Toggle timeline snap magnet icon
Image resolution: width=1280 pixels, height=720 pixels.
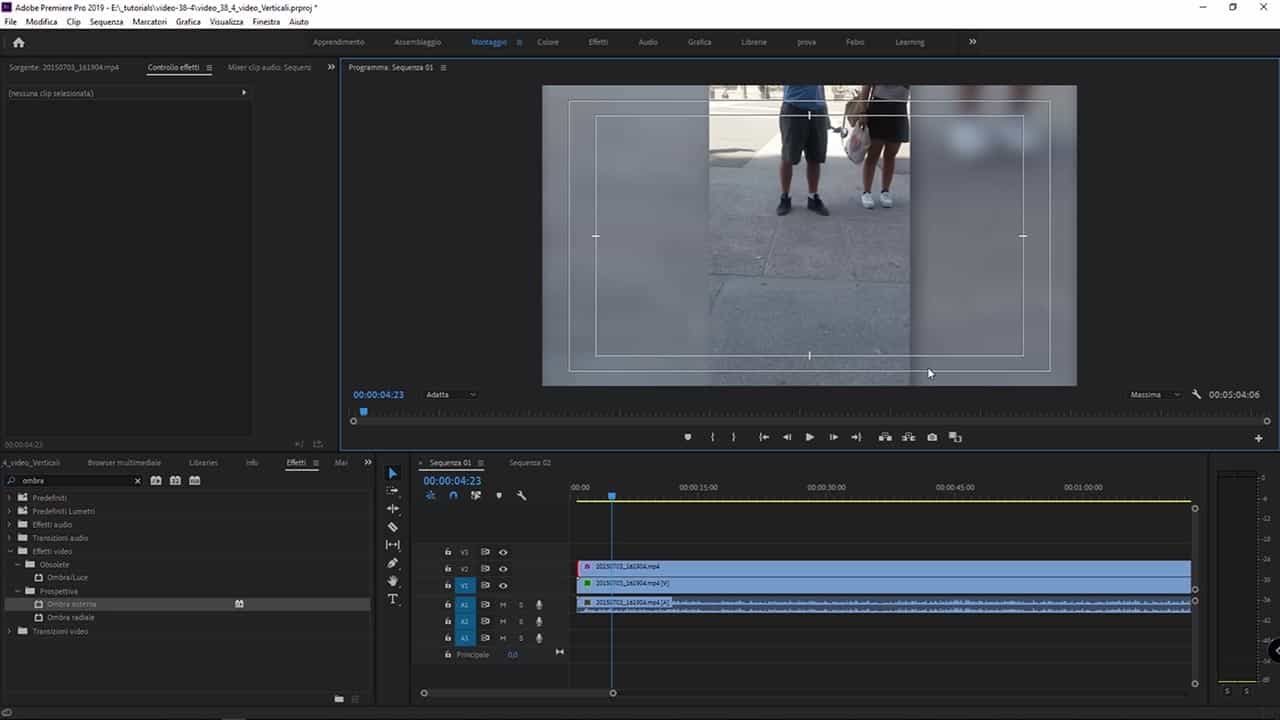[453, 495]
